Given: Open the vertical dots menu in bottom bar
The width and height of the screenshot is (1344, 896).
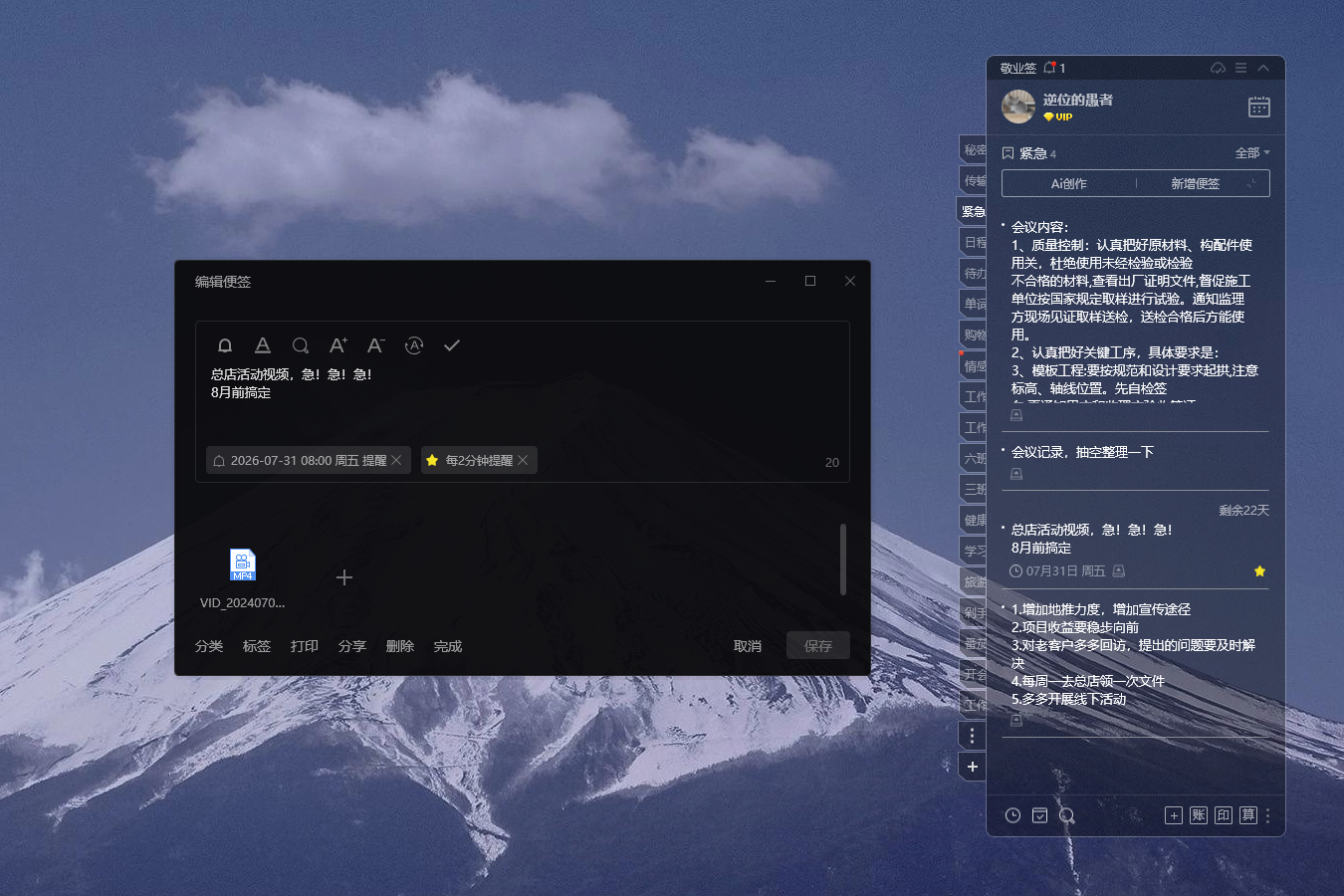Looking at the screenshot, I should point(1267,815).
